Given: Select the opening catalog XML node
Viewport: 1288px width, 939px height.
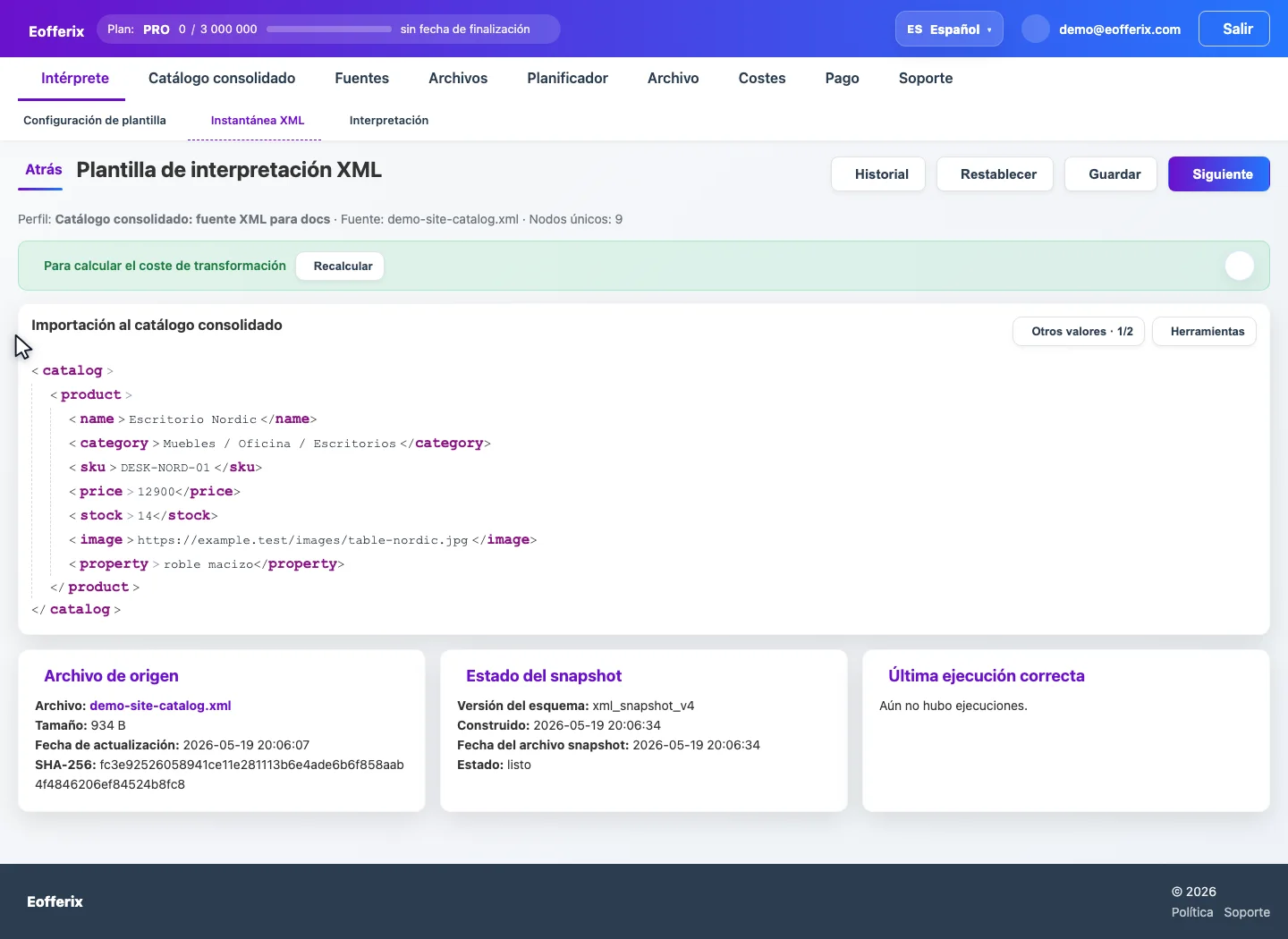Looking at the screenshot, I should 72,370.
